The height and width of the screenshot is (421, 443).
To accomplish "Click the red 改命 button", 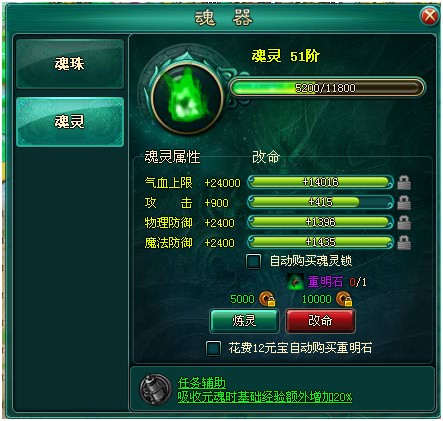I will click(x=320, y=321).
